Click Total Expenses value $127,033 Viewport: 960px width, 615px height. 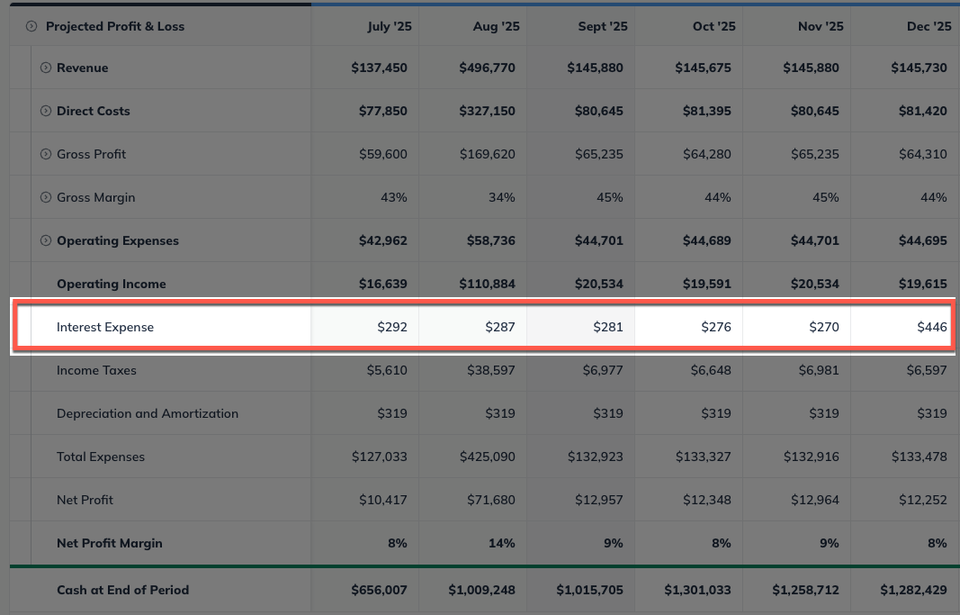(379, 457)
